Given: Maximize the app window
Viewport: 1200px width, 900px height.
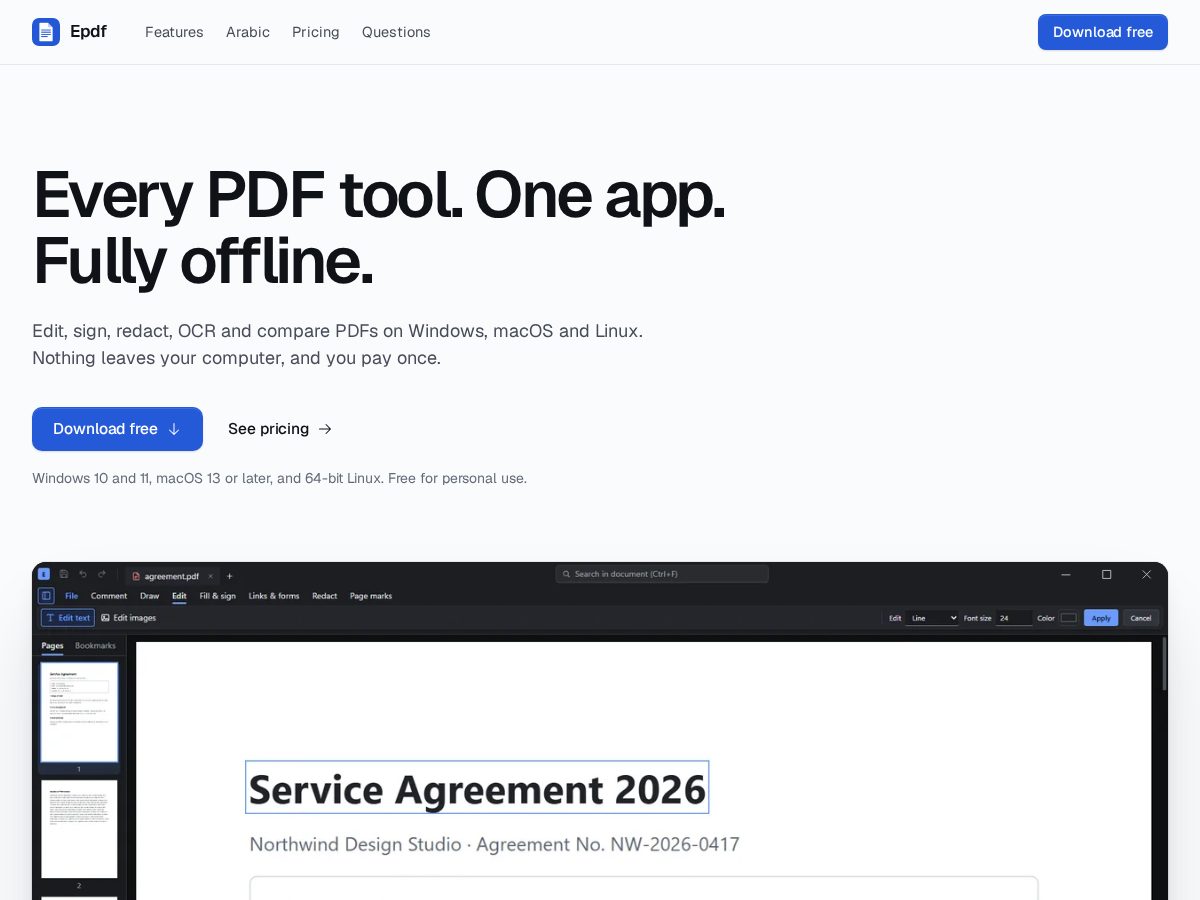Looking at the screenshot, I should pyautogui.click(x=1106, y=574).
